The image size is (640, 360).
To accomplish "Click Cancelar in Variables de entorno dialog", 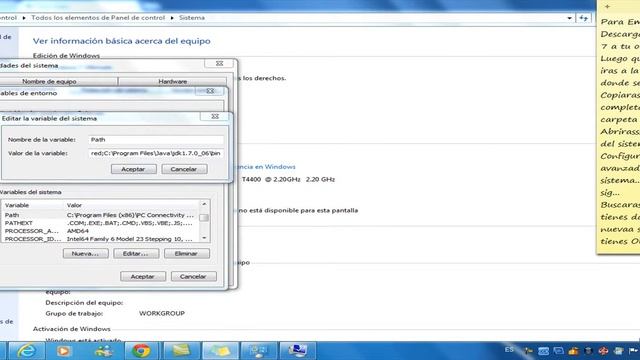I will pyautogui.click(x=193, y=276).
